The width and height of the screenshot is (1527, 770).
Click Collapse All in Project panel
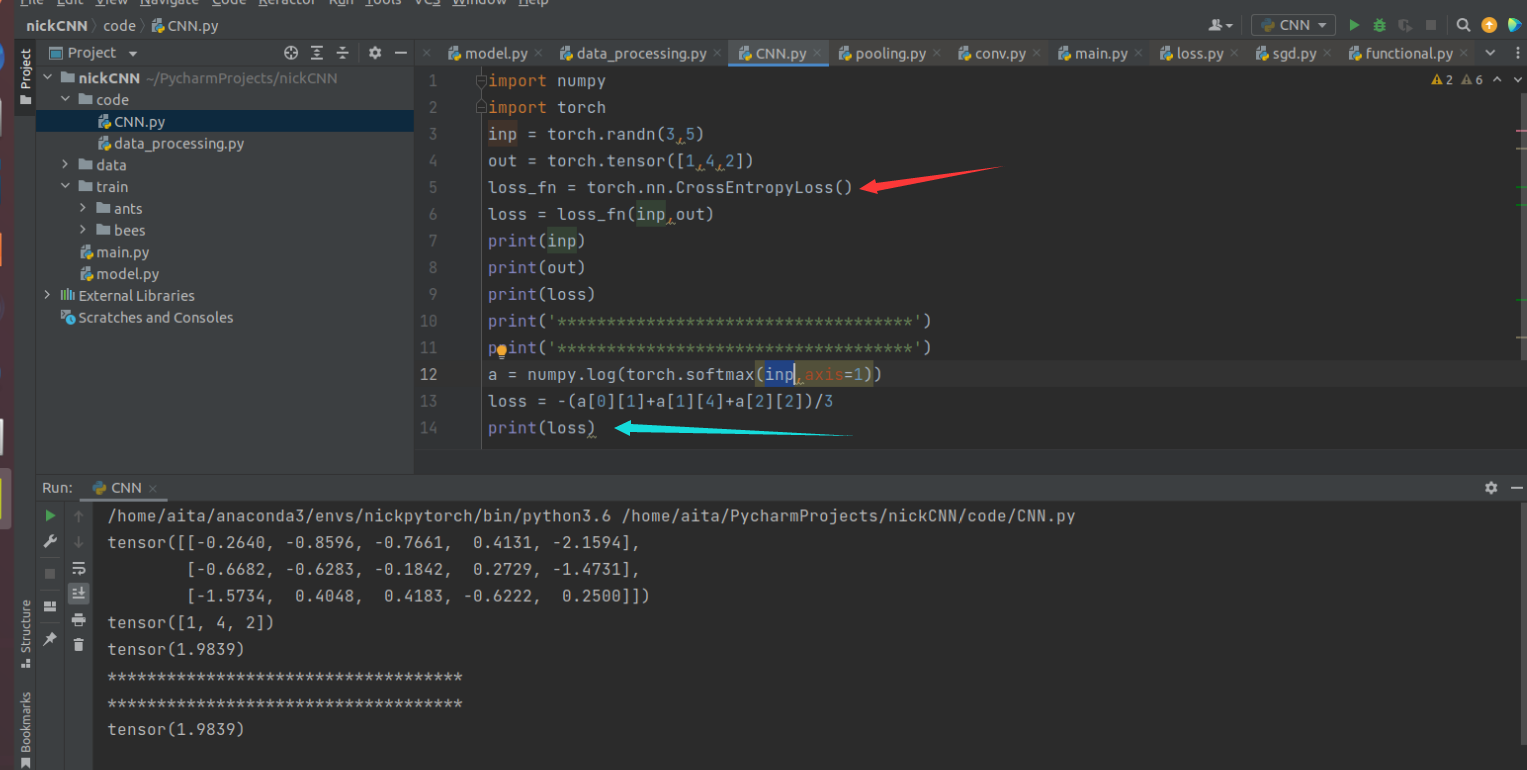click(x=342, y=53)
